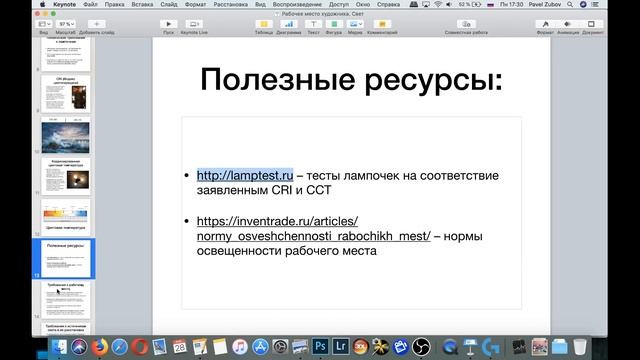The image size is (640, 360).
Task: Open the Notification Center icon
Action: pyautogui.click(x=596, y=4)
